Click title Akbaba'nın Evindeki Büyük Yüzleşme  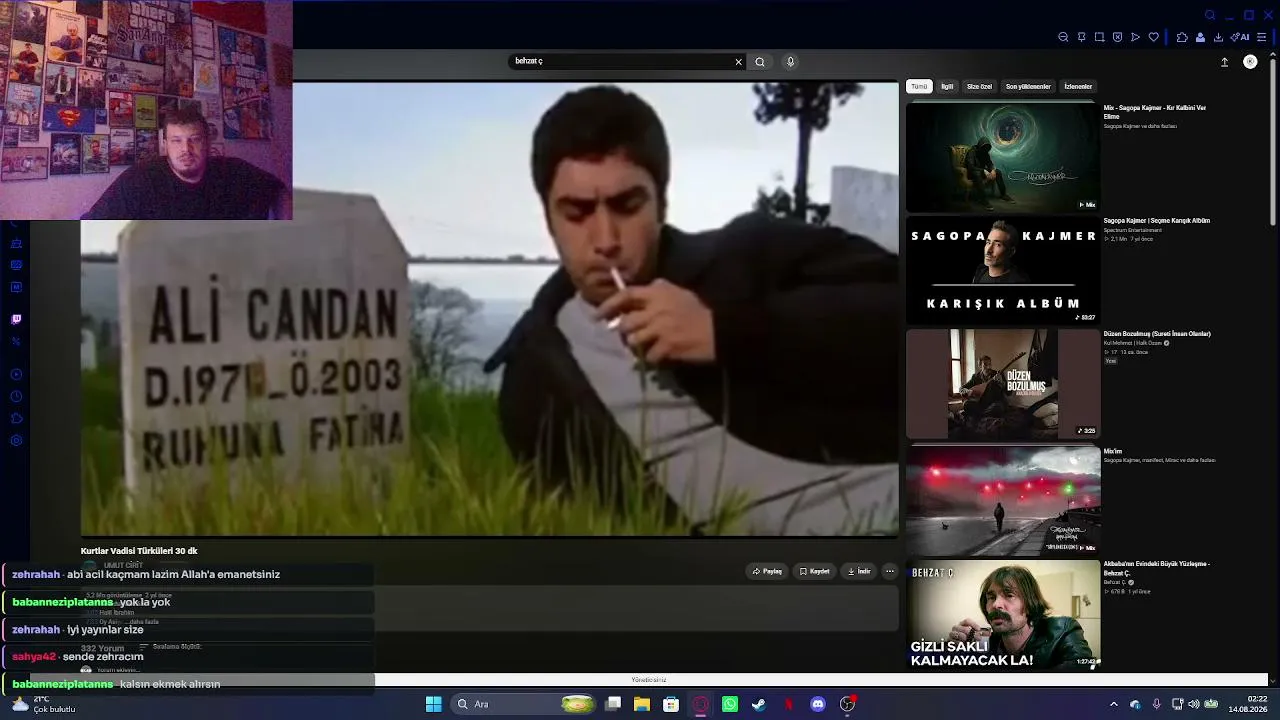tap(1157, 568)
